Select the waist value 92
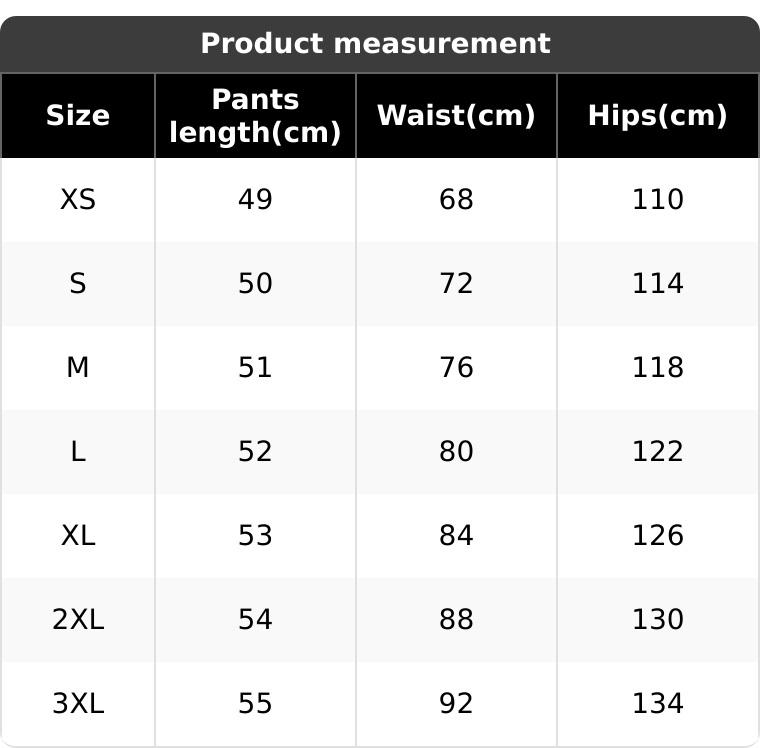760x748 pixels. tap(456, 704)
